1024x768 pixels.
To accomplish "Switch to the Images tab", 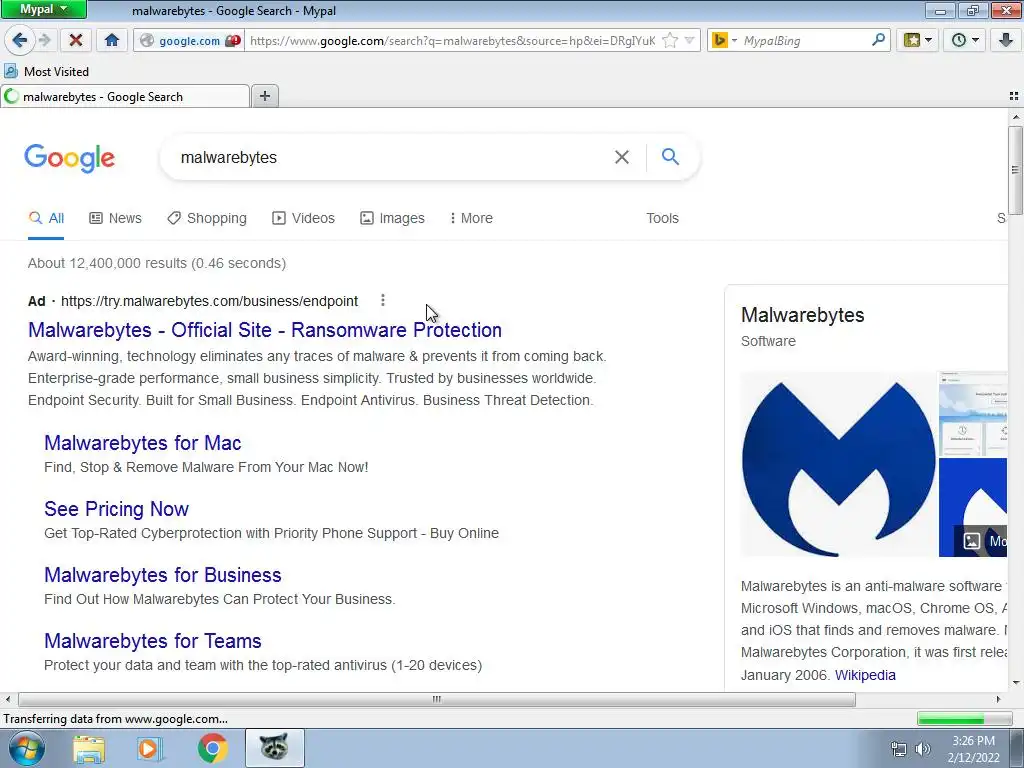I will click(x=392, y=218).
